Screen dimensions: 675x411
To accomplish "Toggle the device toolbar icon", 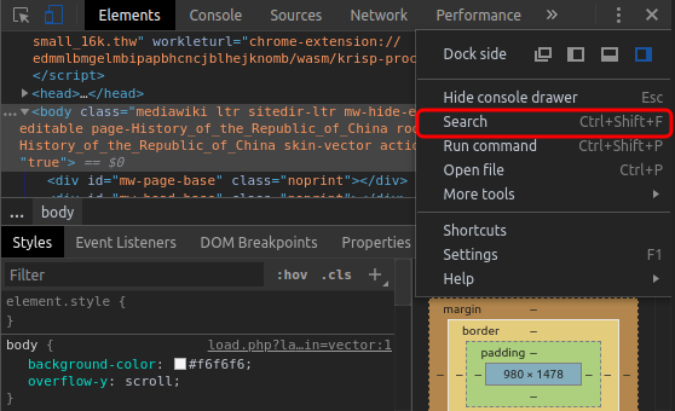I will point(54,15).
